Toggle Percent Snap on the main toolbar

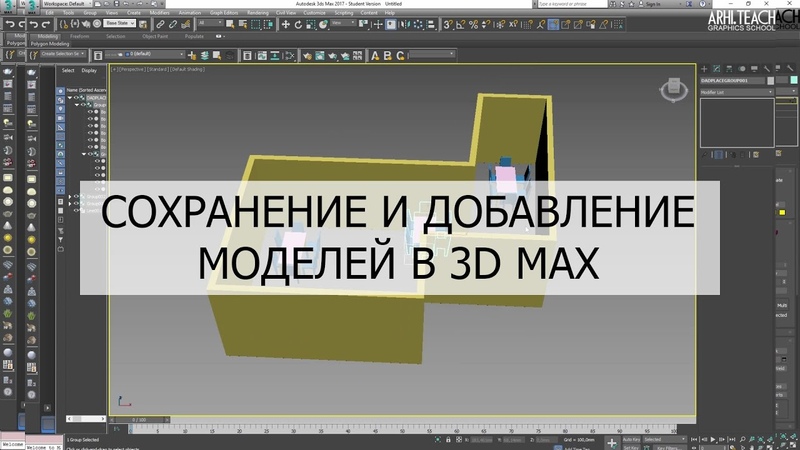point(473,24)
